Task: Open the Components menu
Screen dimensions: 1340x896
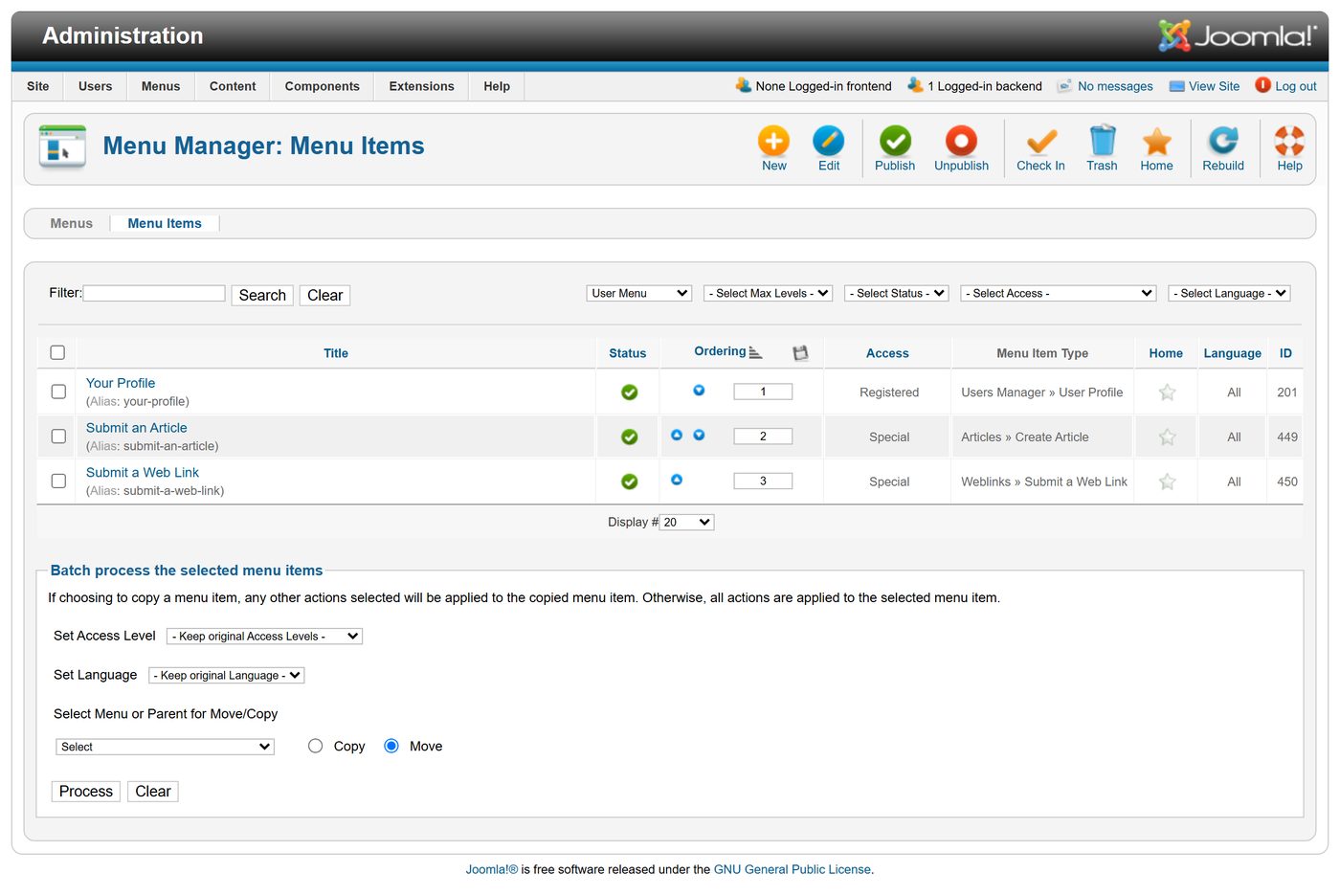Action: (x=322, y=86)
